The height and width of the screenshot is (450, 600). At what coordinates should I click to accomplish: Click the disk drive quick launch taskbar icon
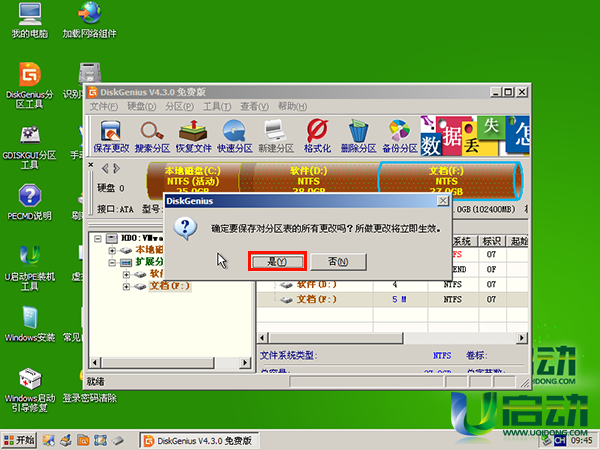[118, 440]
